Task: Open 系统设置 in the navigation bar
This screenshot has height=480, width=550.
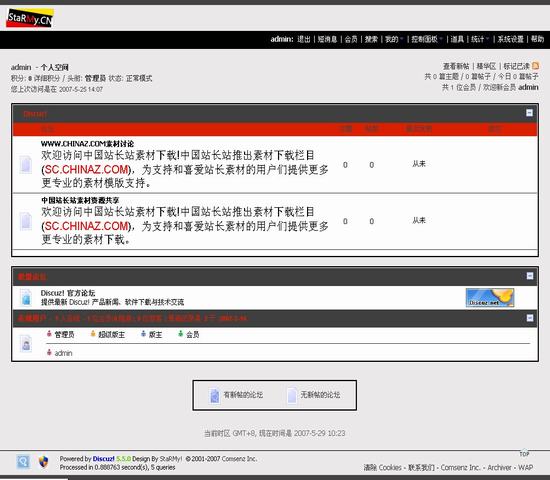Action: pos(510,39)
